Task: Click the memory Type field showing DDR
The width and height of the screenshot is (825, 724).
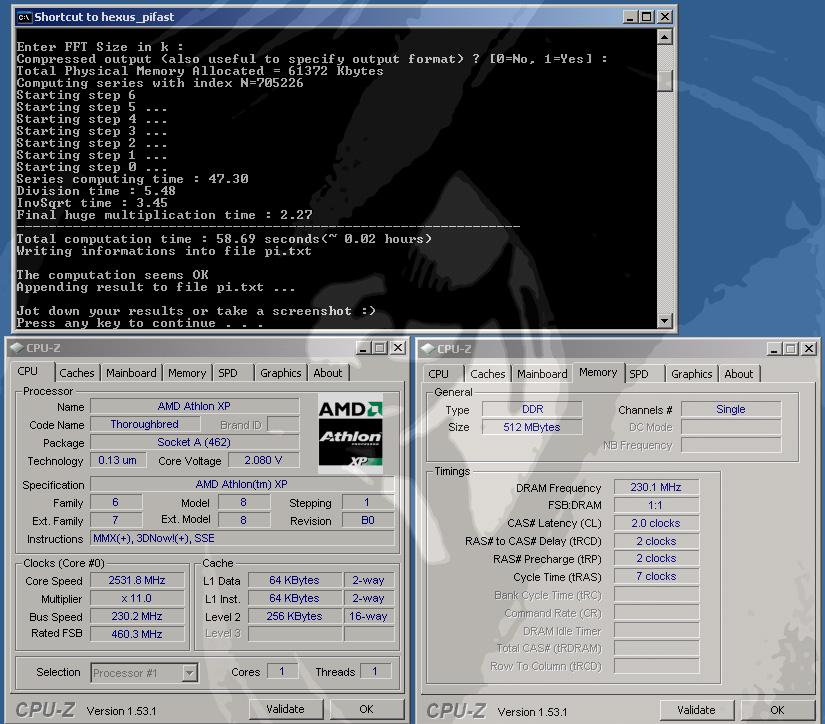Action: [x=532, y=409]
